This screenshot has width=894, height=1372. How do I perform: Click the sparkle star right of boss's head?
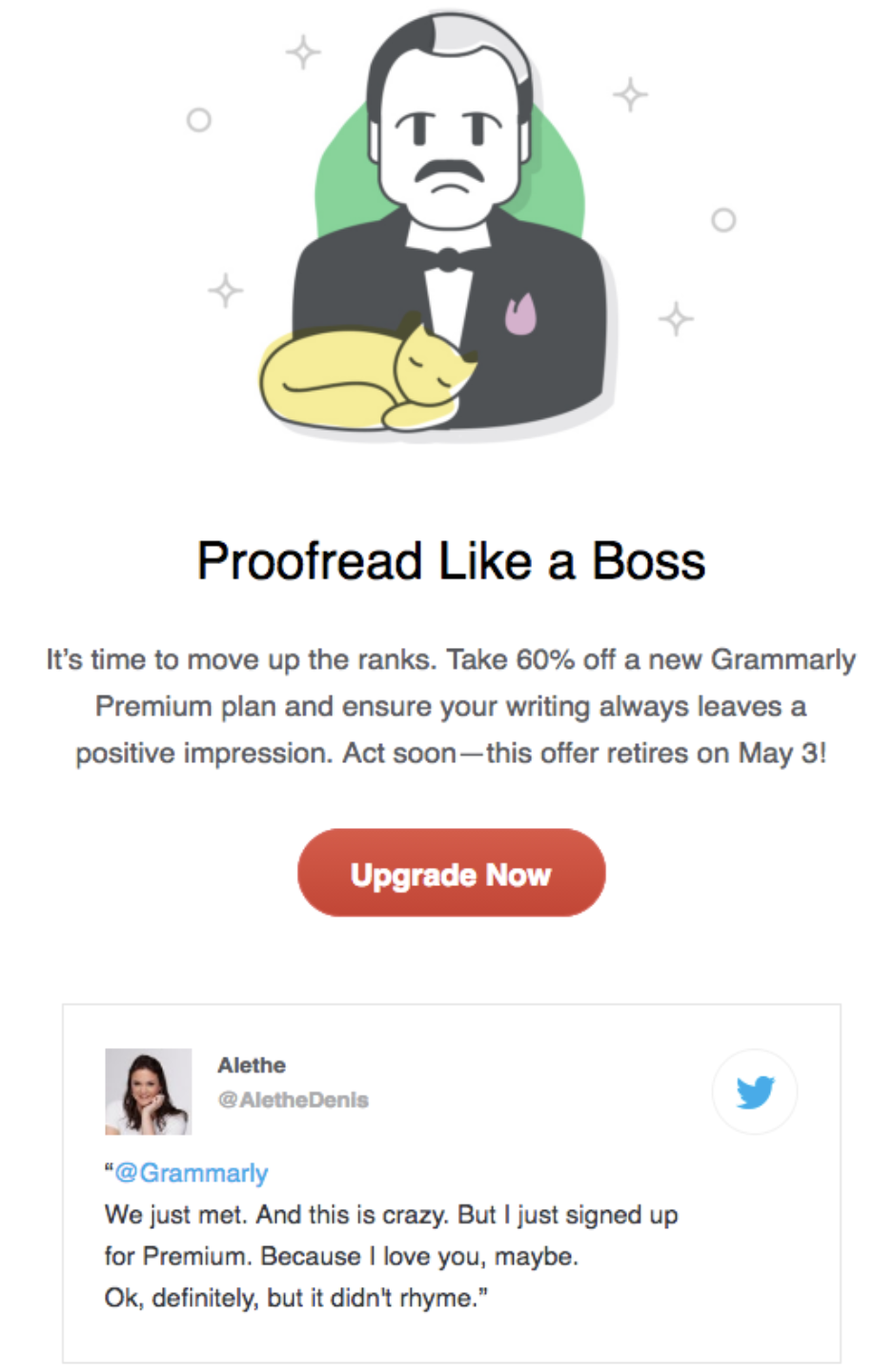tap(630, 94)
